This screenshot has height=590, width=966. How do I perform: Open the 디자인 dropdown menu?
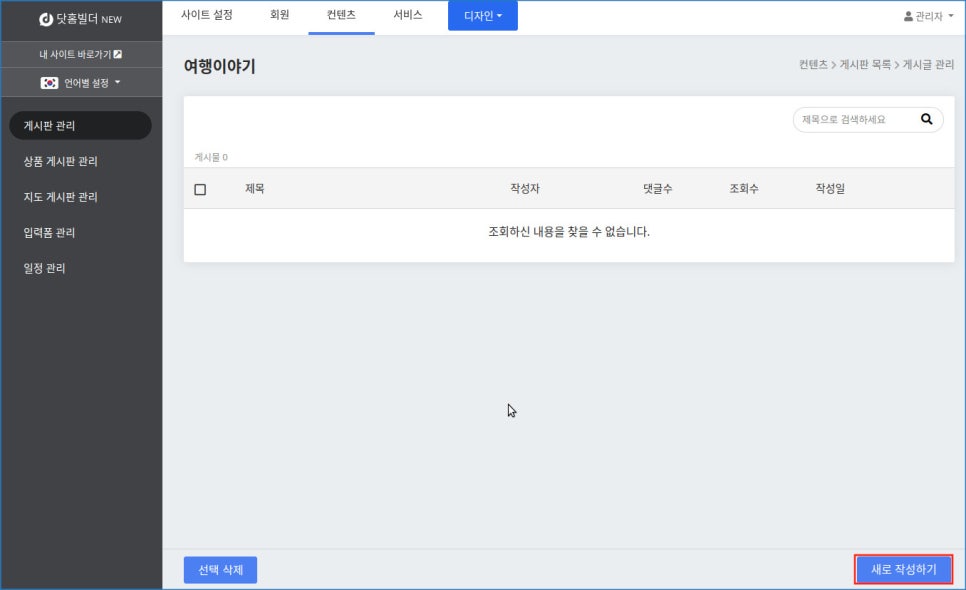482,15
